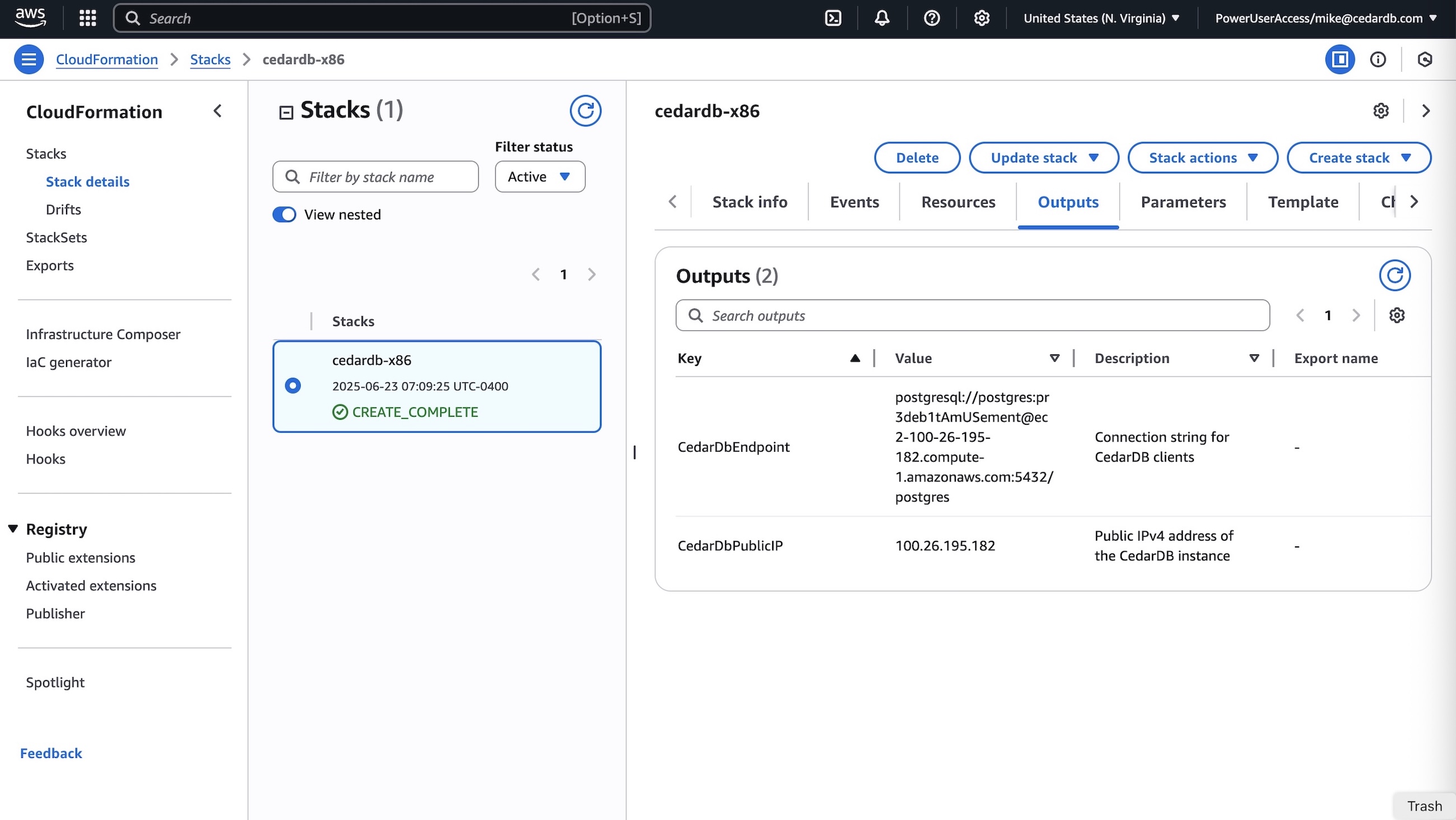This screenshot has height=820, width=1456.
Task: Open the AWS services grid menu
Action: [x=87, y=17]
